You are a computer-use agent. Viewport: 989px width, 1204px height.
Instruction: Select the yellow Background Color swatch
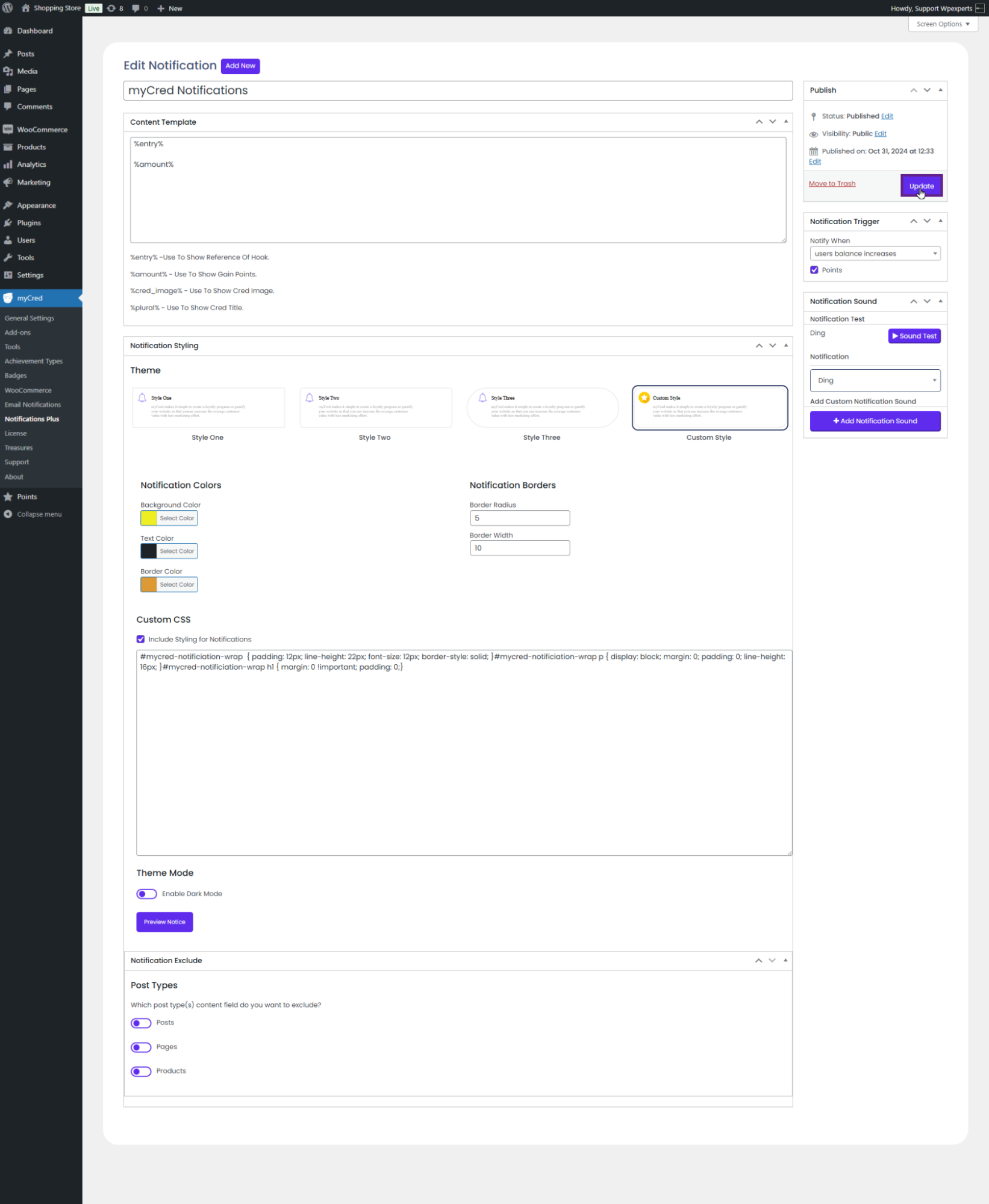pos(149,518)
